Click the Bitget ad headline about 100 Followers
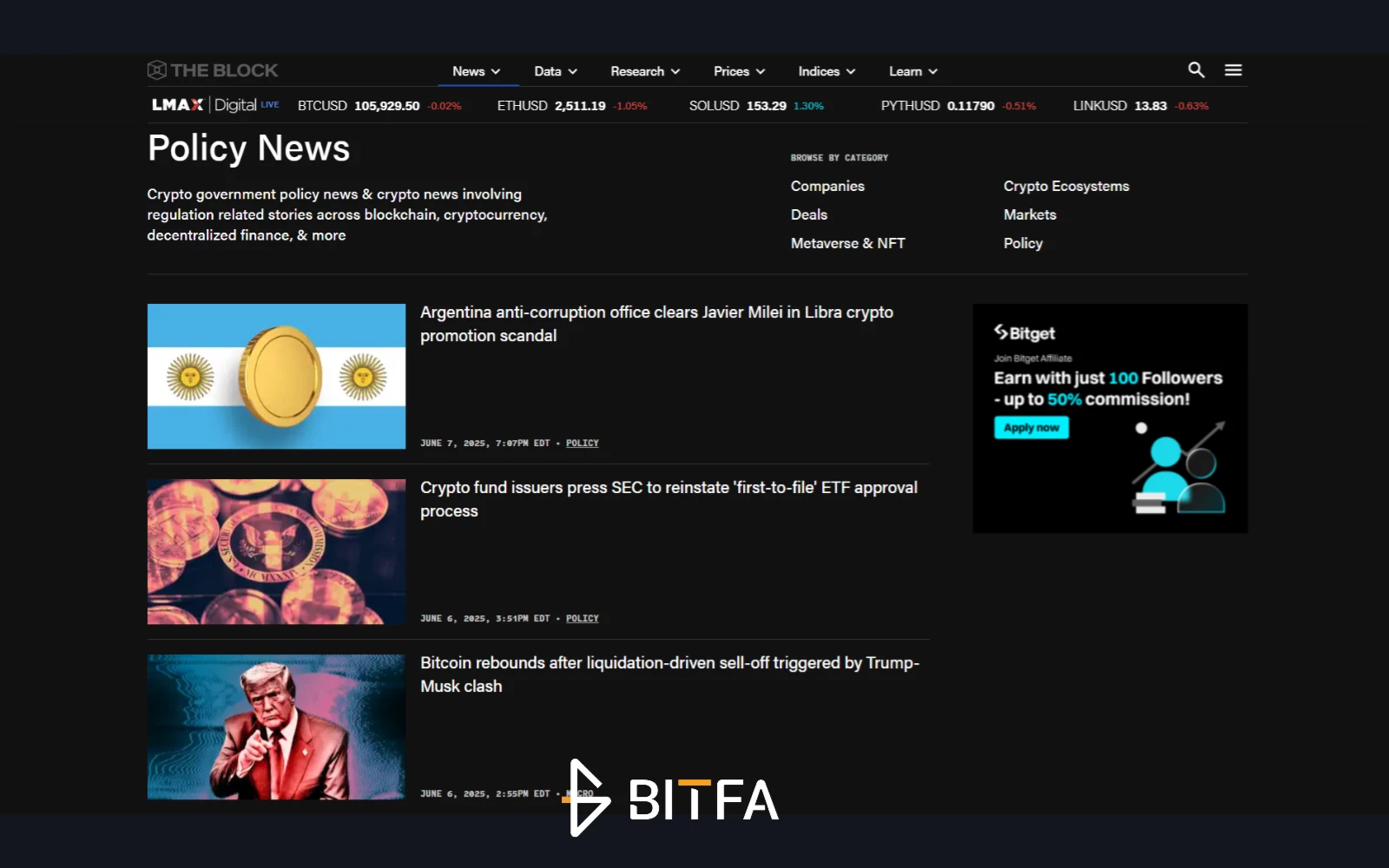This screenshot has height=868, width=1389. (x=1108, y=388)
